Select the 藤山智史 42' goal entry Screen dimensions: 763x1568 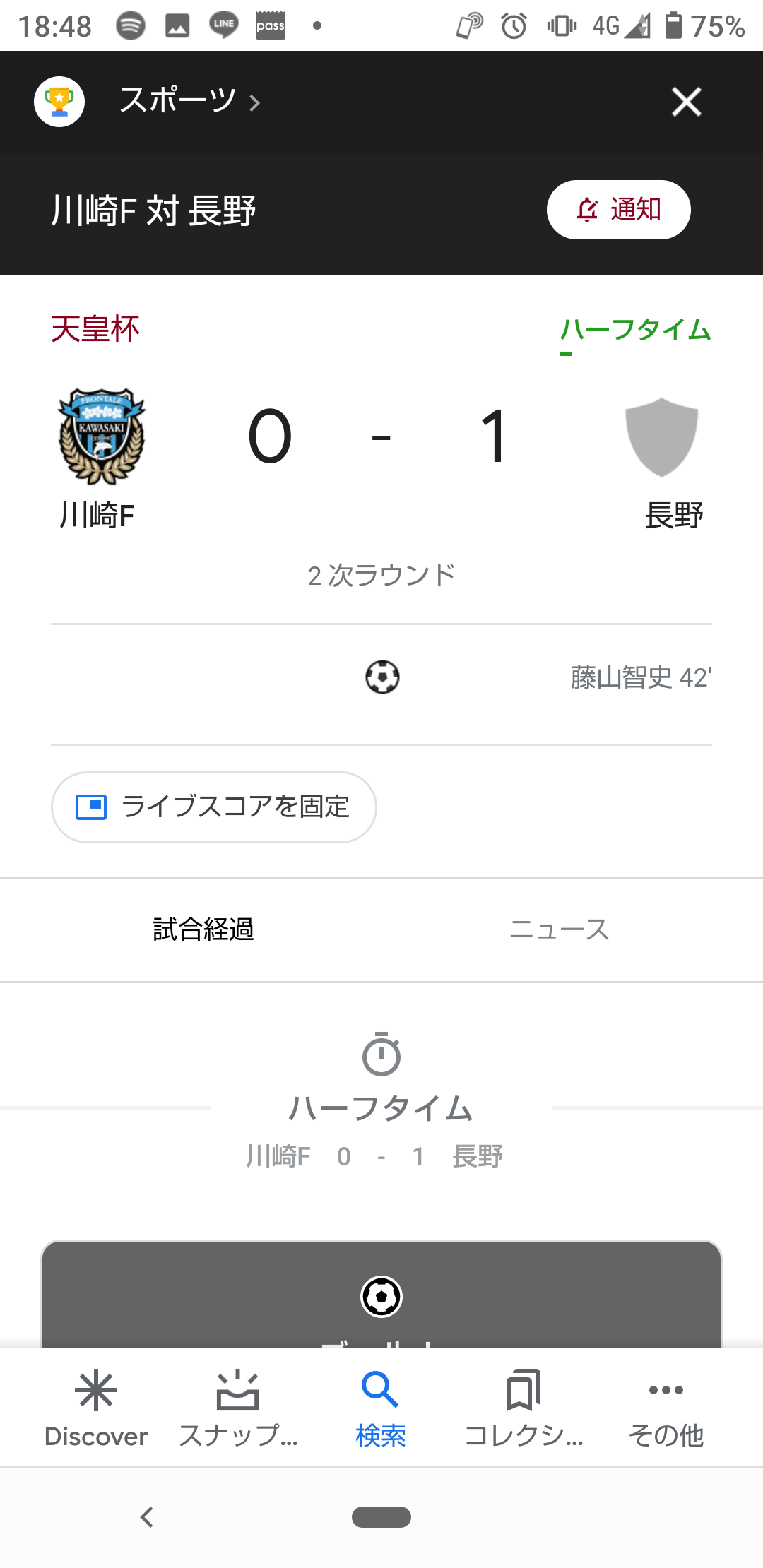point(640,677)
